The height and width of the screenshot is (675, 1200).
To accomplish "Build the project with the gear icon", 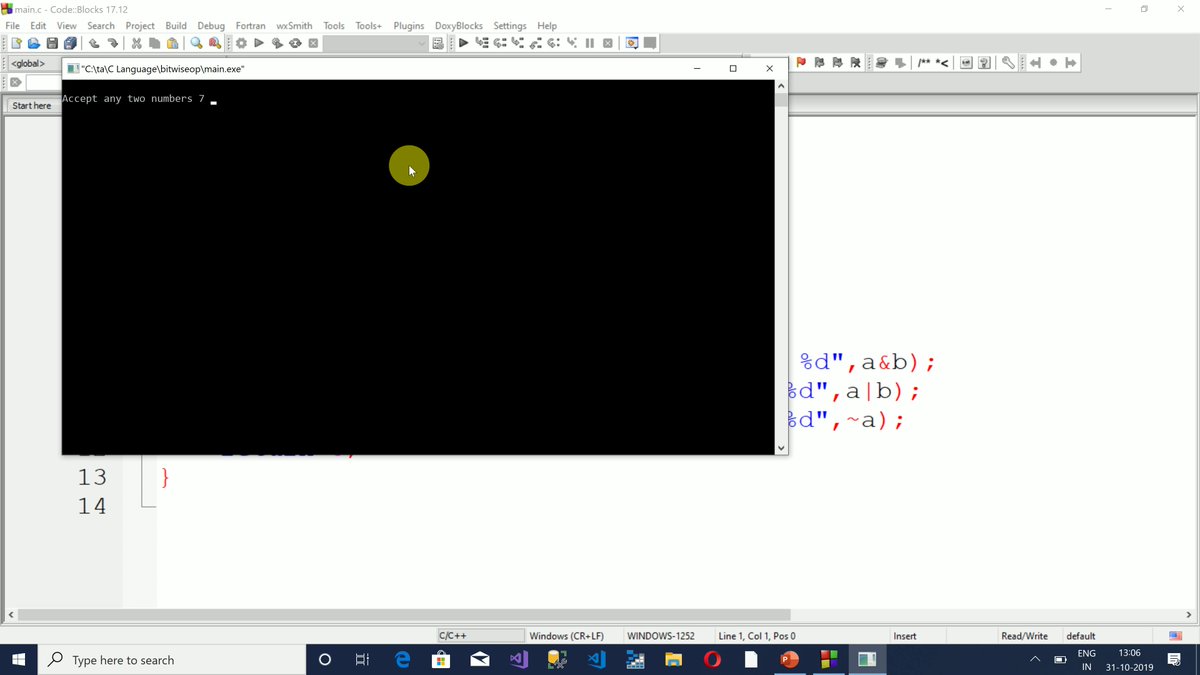I will point(241,43).
